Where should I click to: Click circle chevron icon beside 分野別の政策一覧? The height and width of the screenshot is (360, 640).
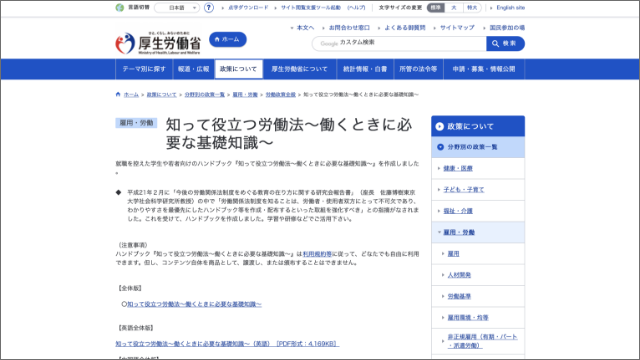point(440,147)
